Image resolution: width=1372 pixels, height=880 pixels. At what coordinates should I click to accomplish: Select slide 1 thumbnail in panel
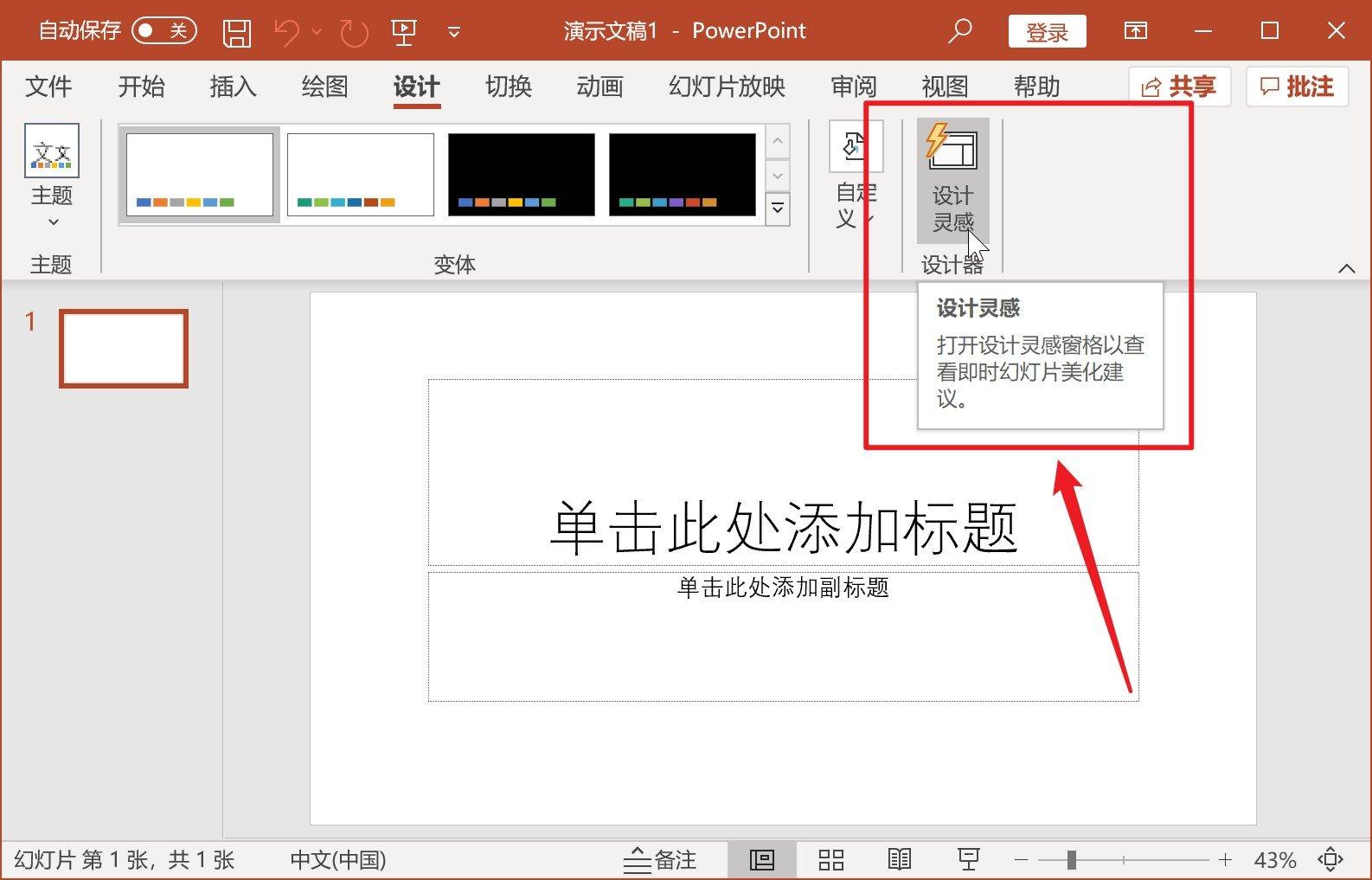click(x=124, y=349)
